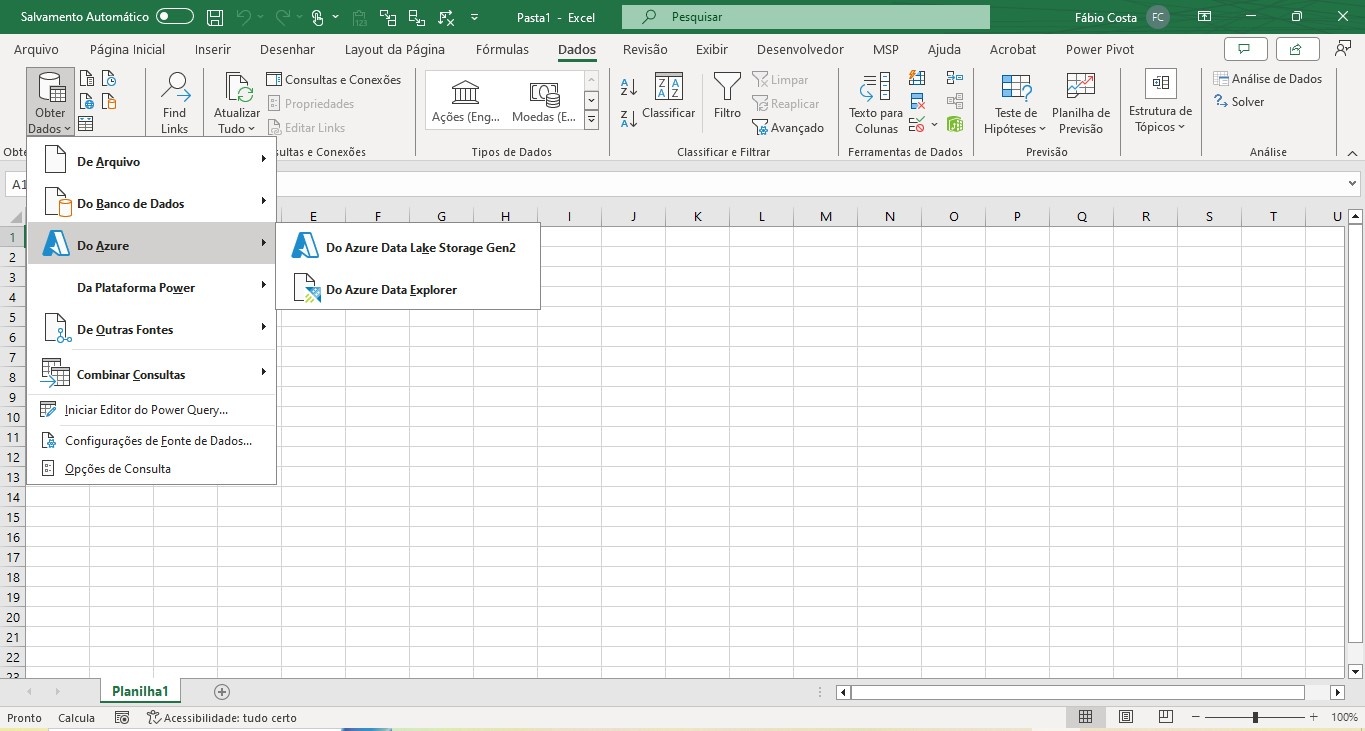
Task: Click the Avançado filter option
Action: click(788, 128)
